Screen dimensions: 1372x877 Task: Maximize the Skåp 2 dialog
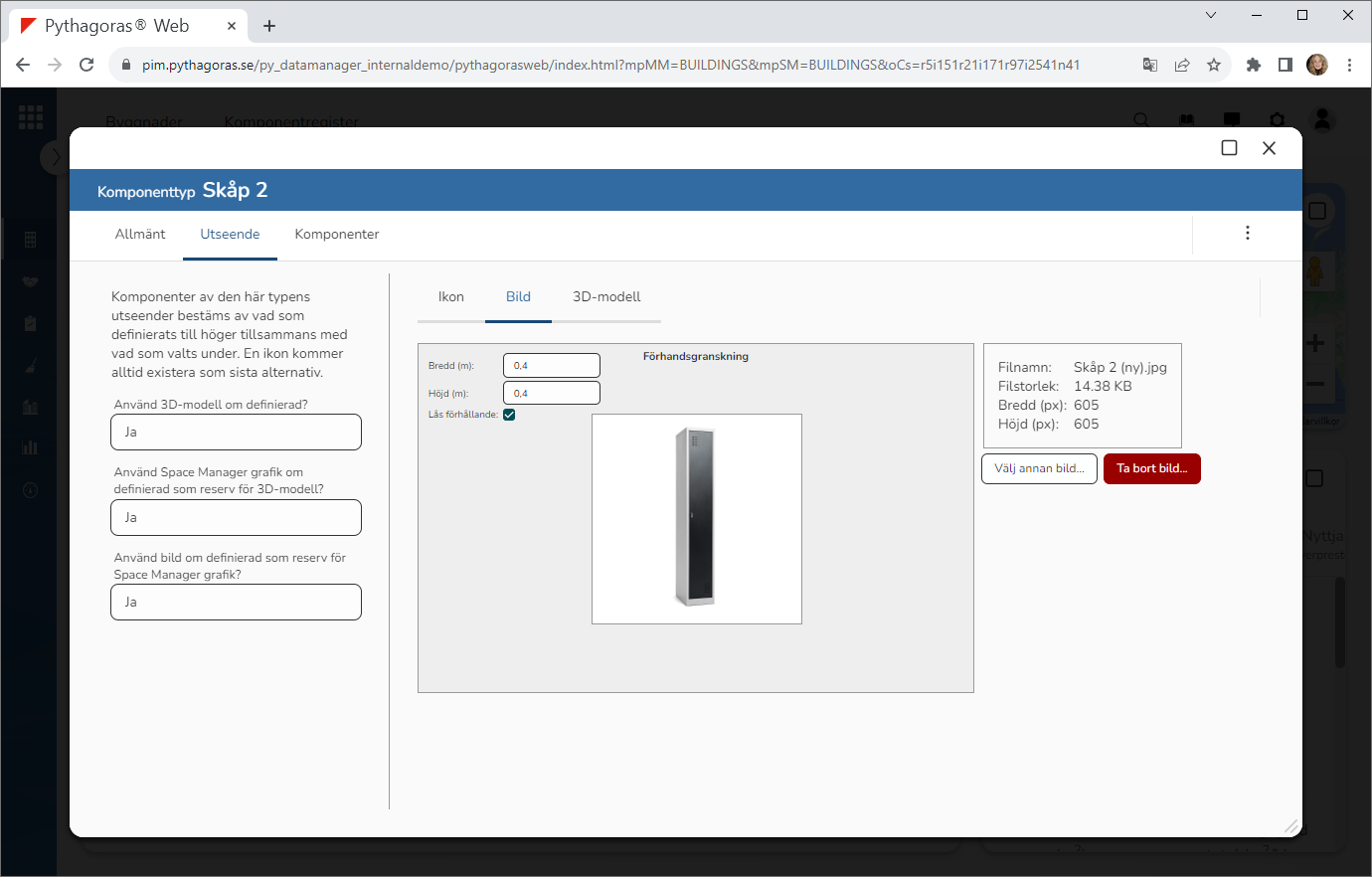(x=1229, y=148)
